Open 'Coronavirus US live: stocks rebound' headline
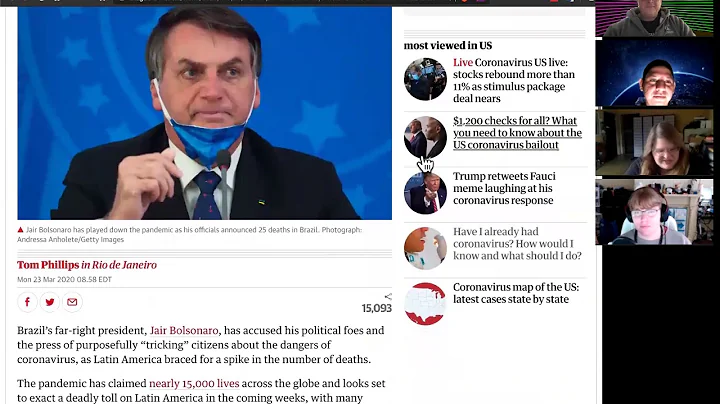This screenshot has width=720, height=404. coord(514,80)
